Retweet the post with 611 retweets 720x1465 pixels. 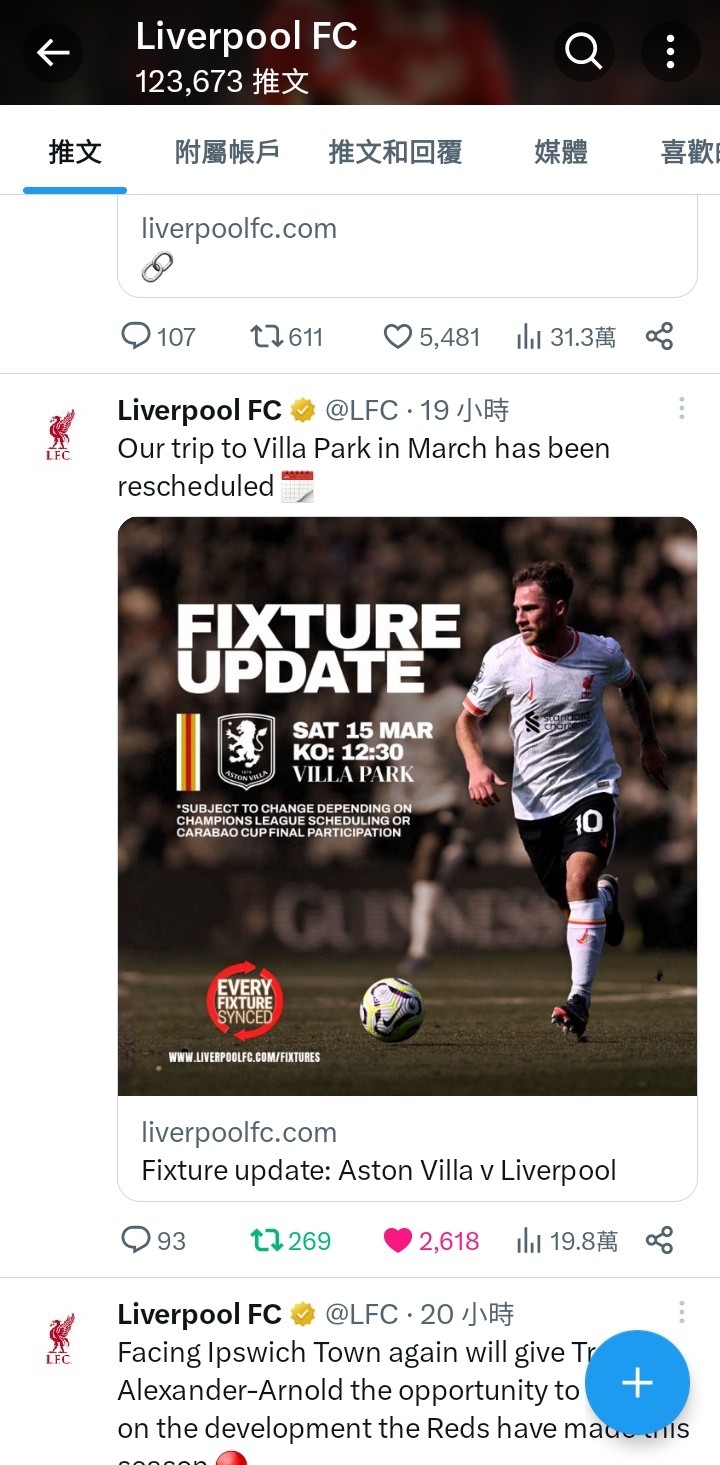(x=287, y=337)
